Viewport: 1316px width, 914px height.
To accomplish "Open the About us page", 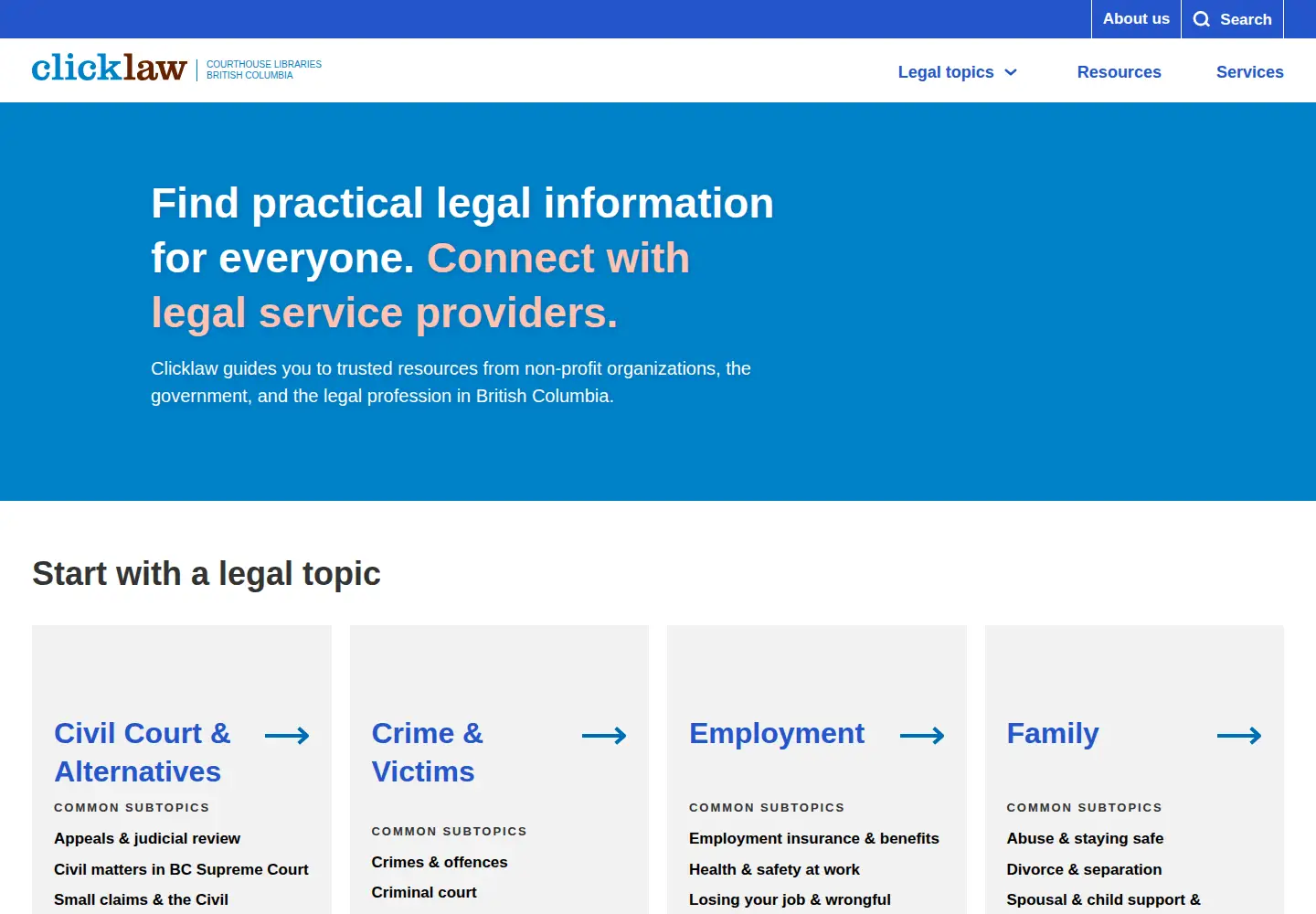I will coord(1136,19).
